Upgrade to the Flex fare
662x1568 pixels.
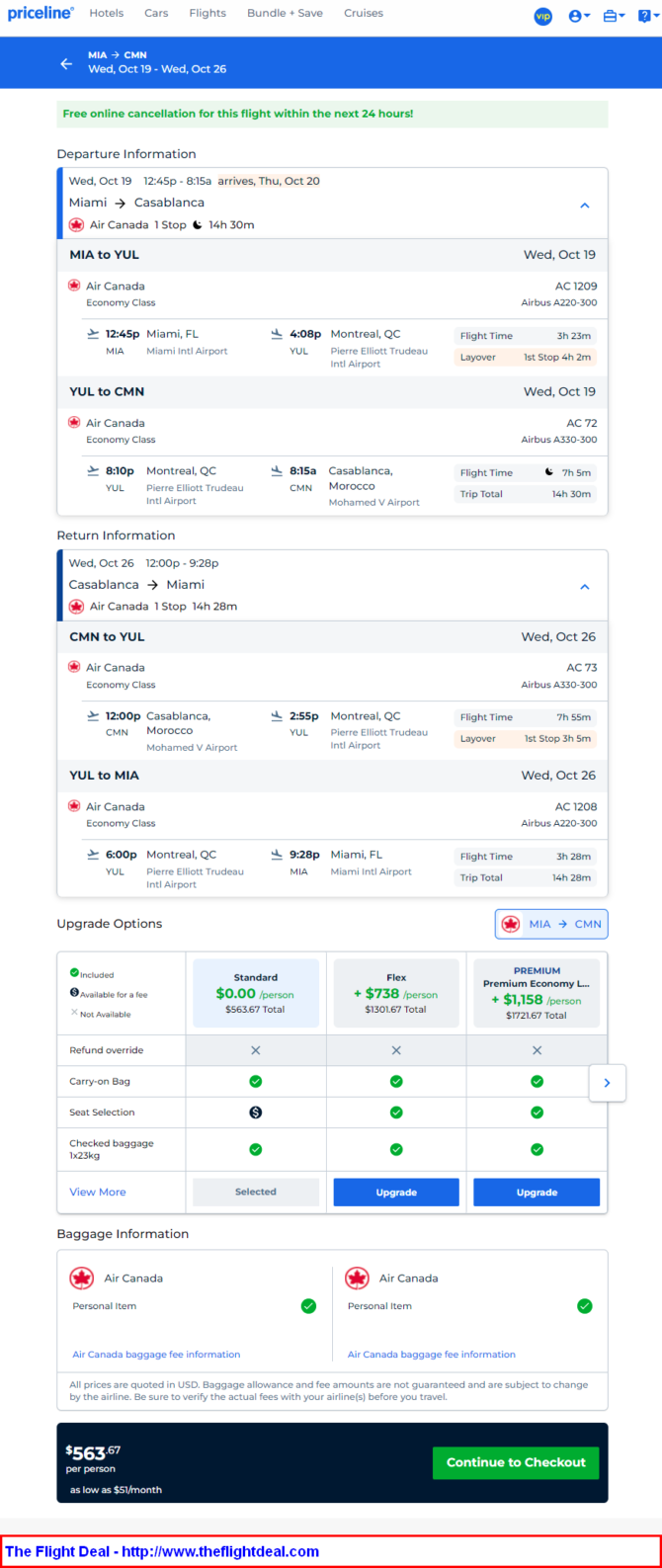[396, 1192]
